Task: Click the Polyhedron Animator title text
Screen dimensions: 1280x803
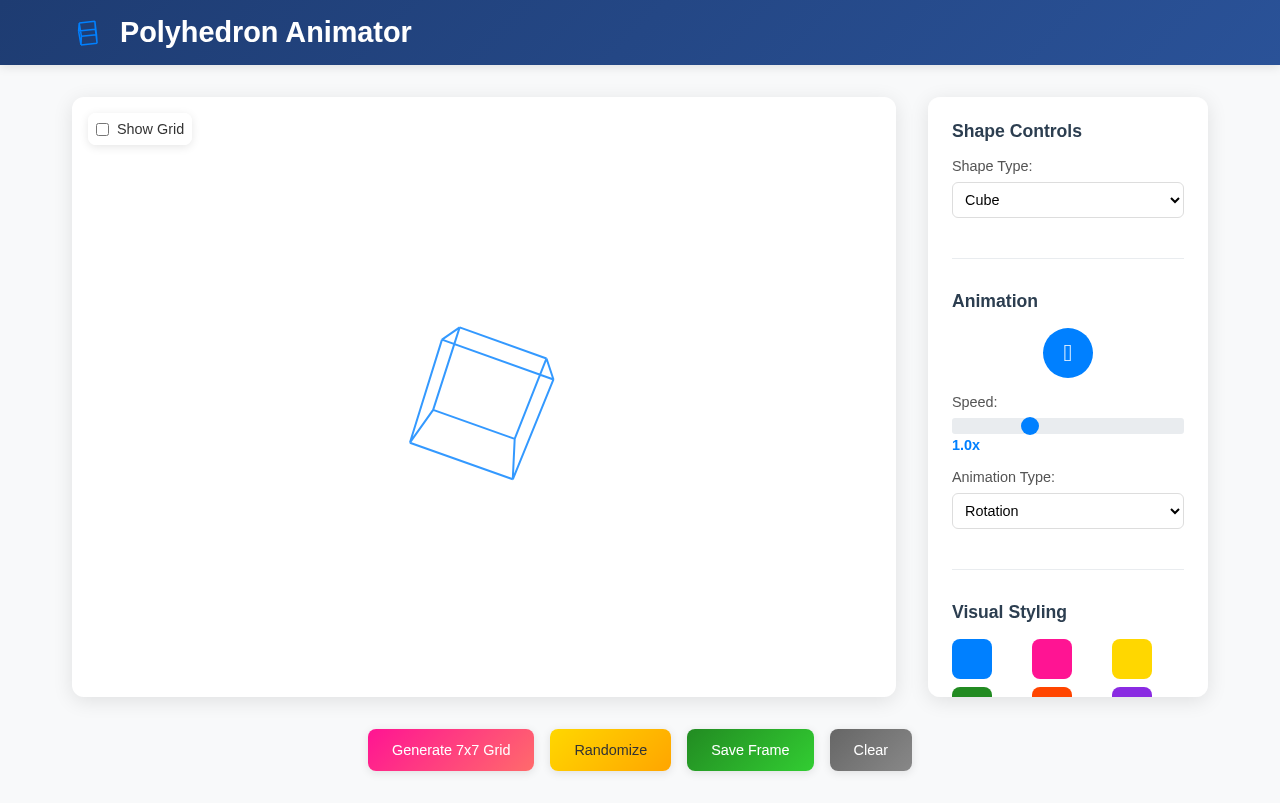Action: tap(265, 32)
